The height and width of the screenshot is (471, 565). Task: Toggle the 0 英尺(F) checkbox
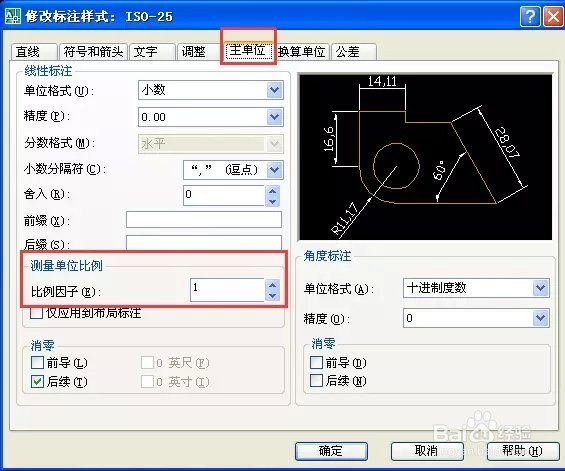pyautogui.click(x=147, y=363)
